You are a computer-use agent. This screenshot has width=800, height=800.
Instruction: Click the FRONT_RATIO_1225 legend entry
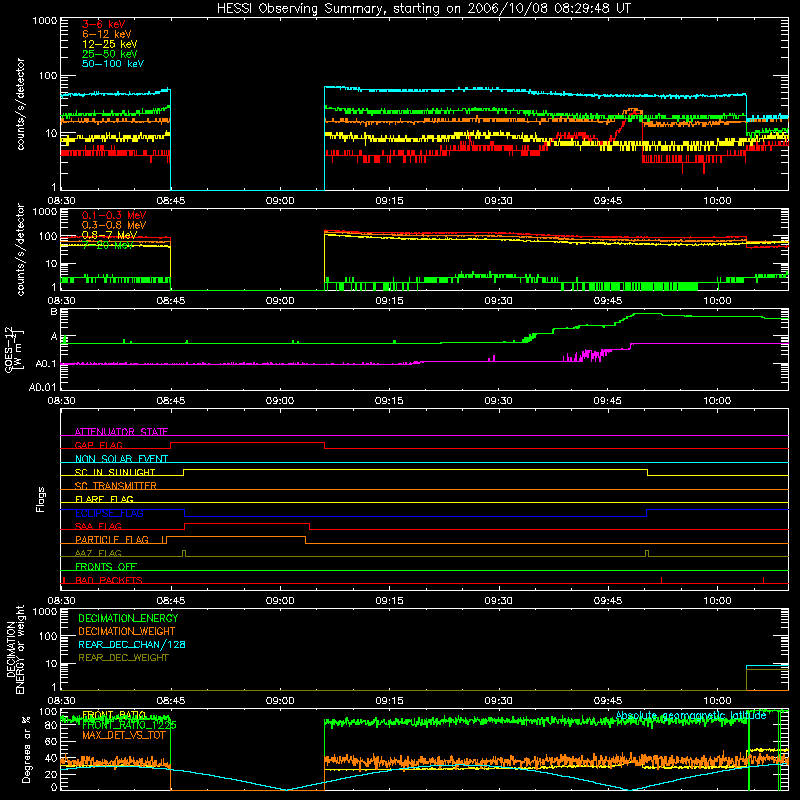click(x=129, y=725)
